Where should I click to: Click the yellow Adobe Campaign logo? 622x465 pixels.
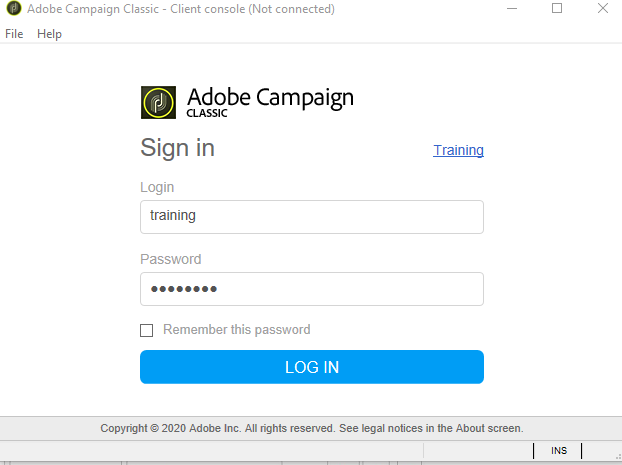[x=157, y=102]
